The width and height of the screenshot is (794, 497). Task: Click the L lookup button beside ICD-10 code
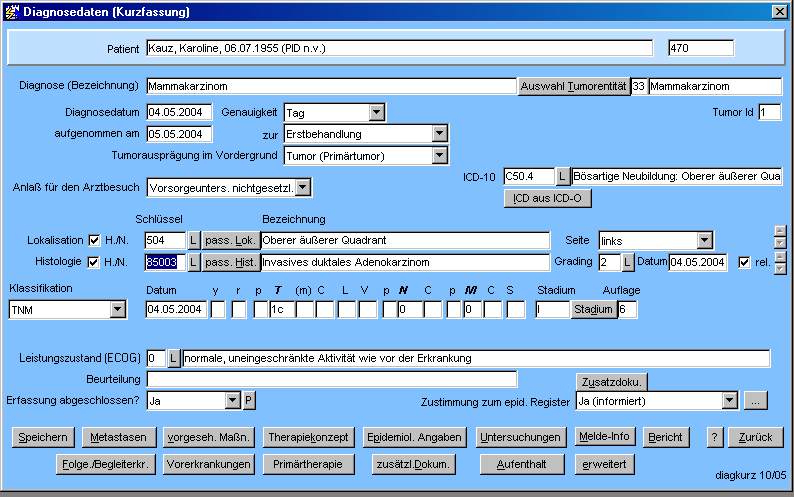point(563,177)
